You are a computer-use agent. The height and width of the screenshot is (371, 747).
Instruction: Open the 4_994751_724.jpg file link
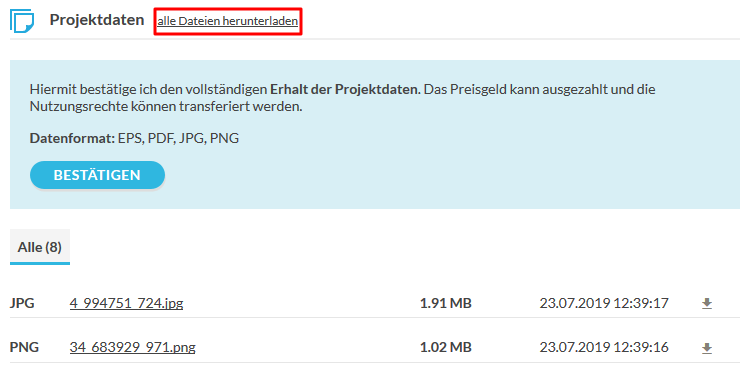pyautogui.click(x=126, y=303)
